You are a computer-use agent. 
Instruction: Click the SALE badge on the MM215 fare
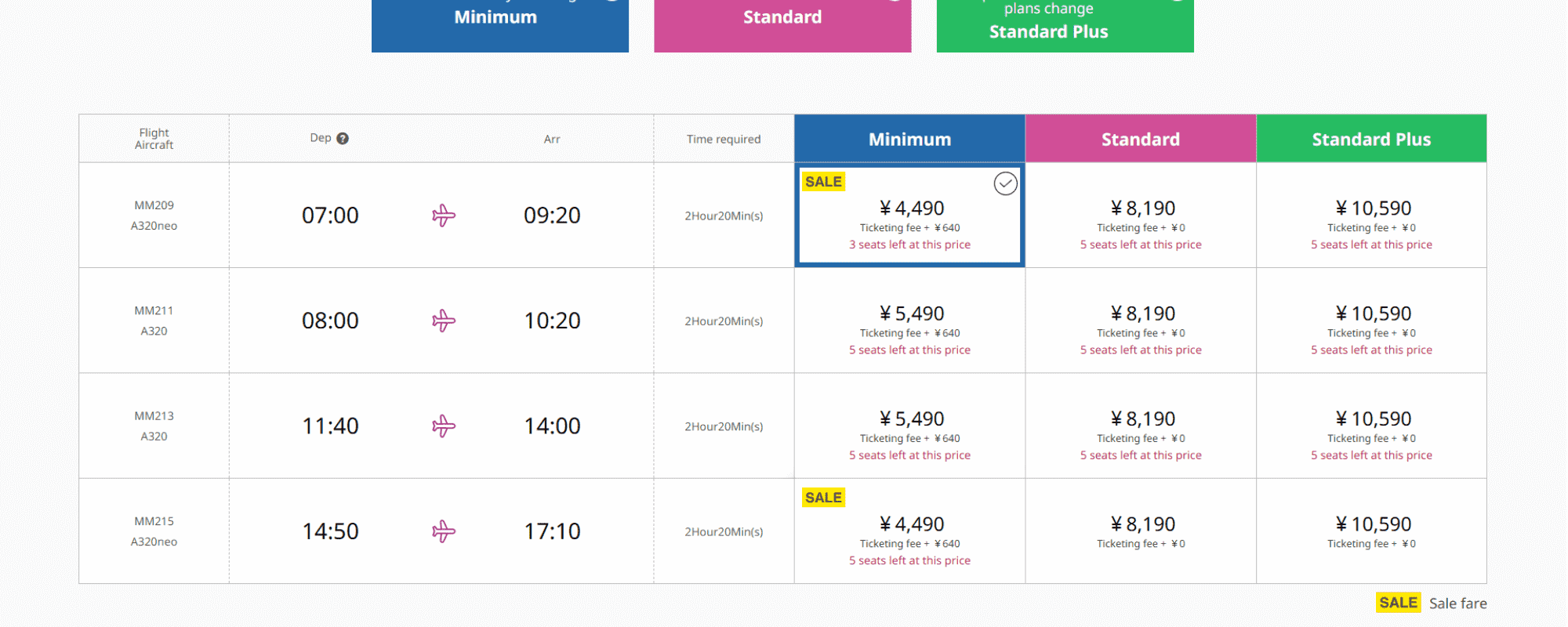click(823, 498)
